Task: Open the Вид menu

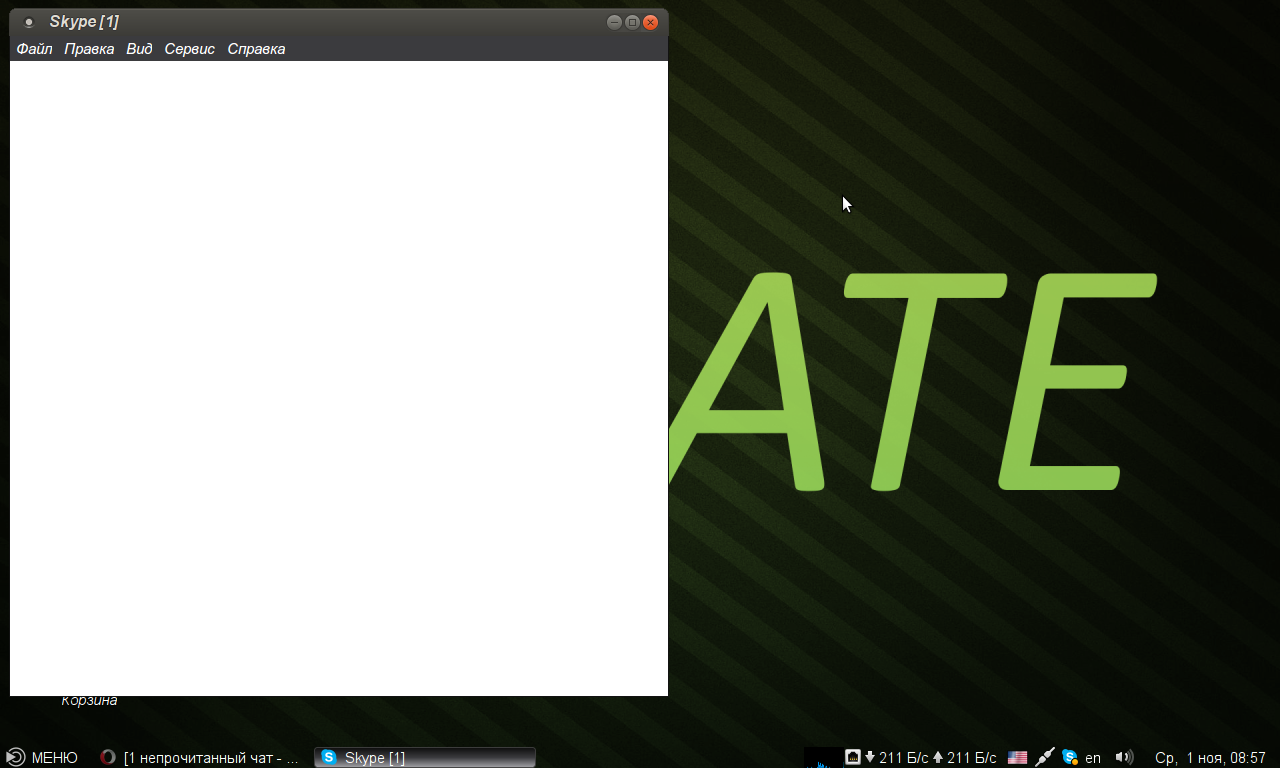Action: coord(139,49)
